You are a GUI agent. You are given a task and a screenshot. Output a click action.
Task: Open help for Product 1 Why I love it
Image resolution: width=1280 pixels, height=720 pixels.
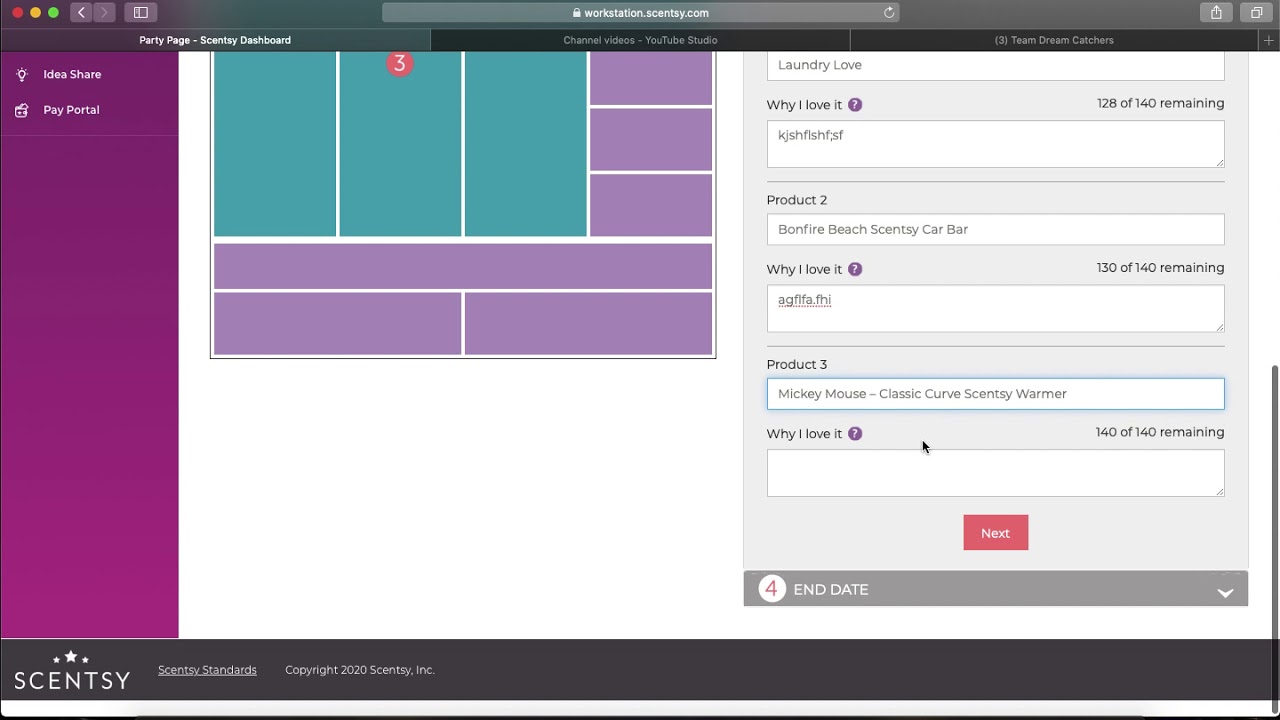tap(855, 105)
